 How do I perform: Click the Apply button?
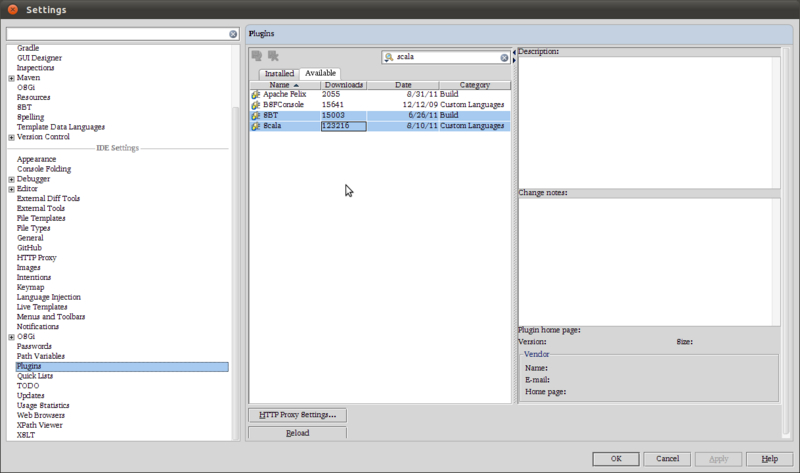(718, 459)
